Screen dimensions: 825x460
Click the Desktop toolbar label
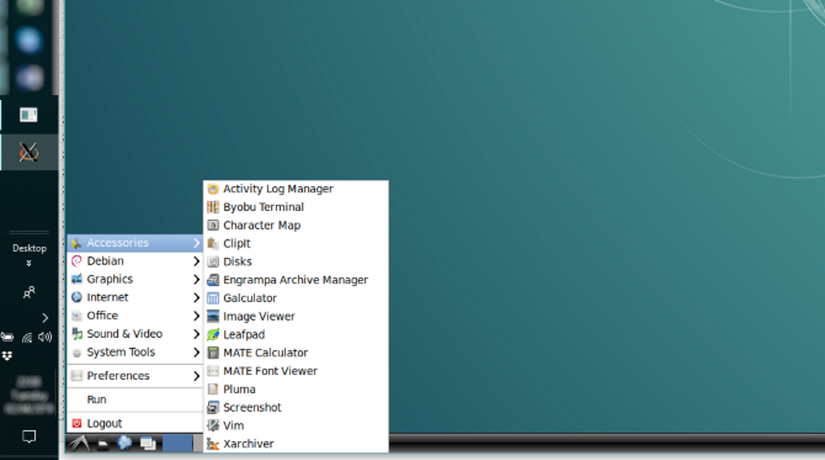click(29, 248)
